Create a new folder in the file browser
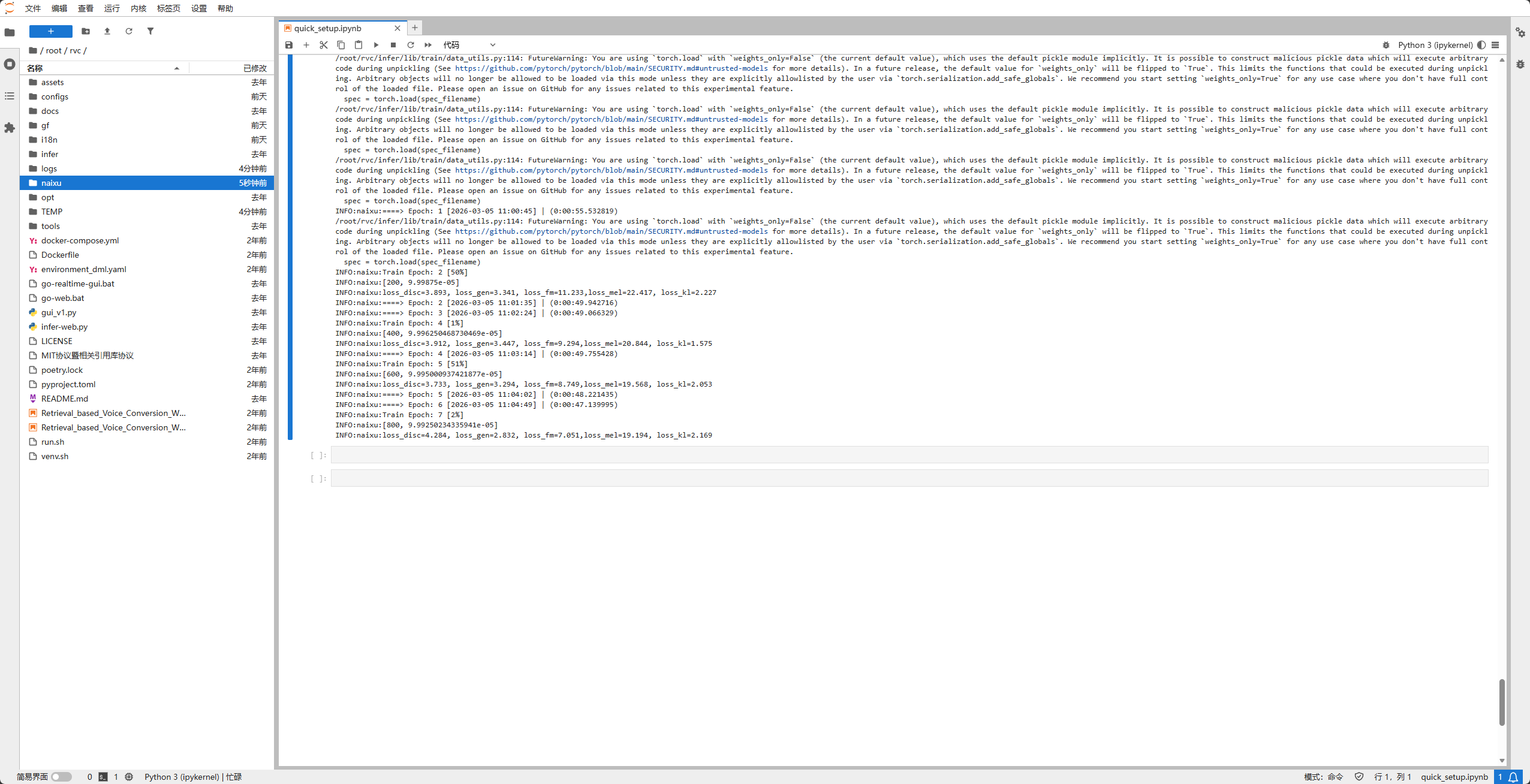The width and height of the screenshot is (1530, 784). tap(86, 31)
